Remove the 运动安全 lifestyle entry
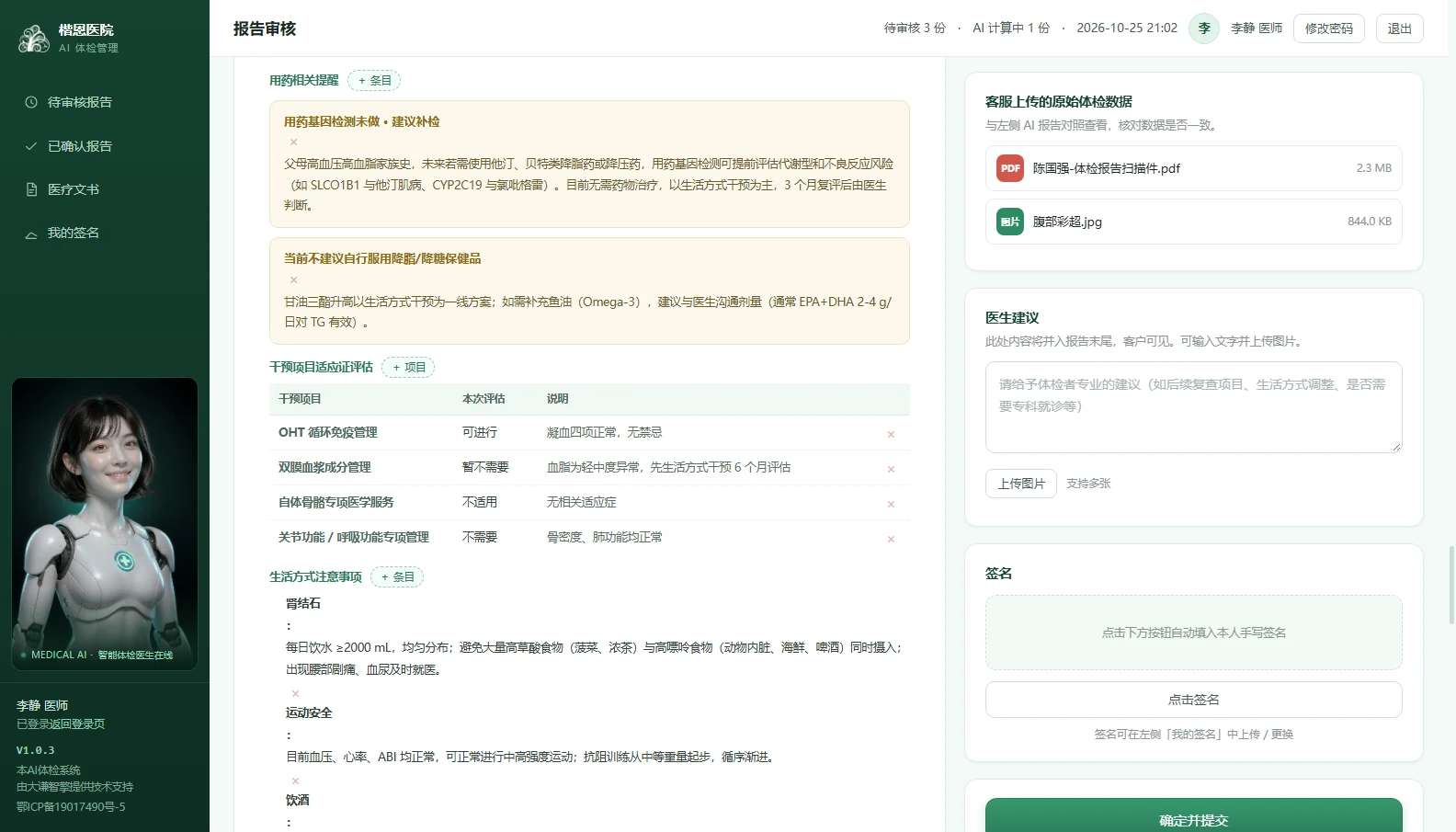The width and height of the screenshot is (1456, 832). point(295,781)
